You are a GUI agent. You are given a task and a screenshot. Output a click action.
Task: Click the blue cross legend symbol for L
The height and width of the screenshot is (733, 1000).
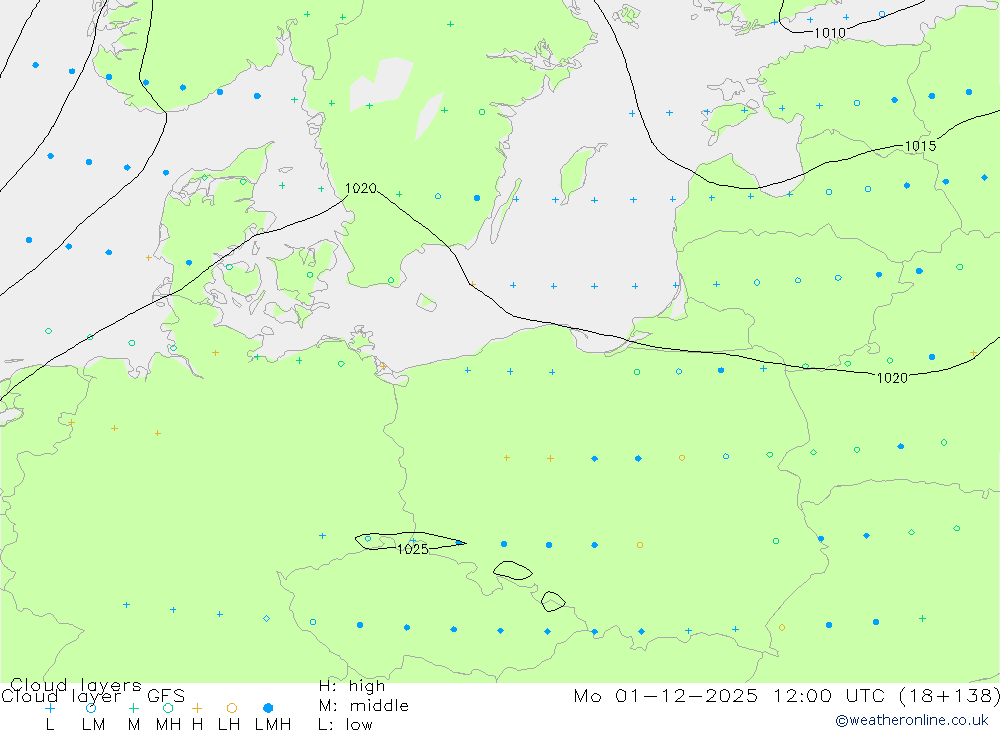coord(50,708)
